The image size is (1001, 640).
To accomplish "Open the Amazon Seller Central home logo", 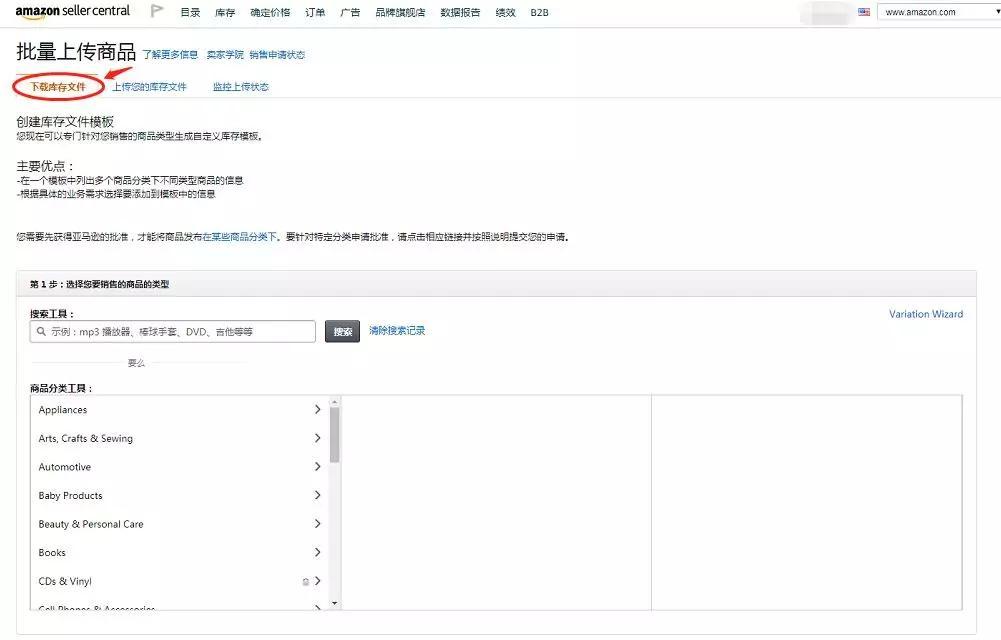I will (72, 11).
